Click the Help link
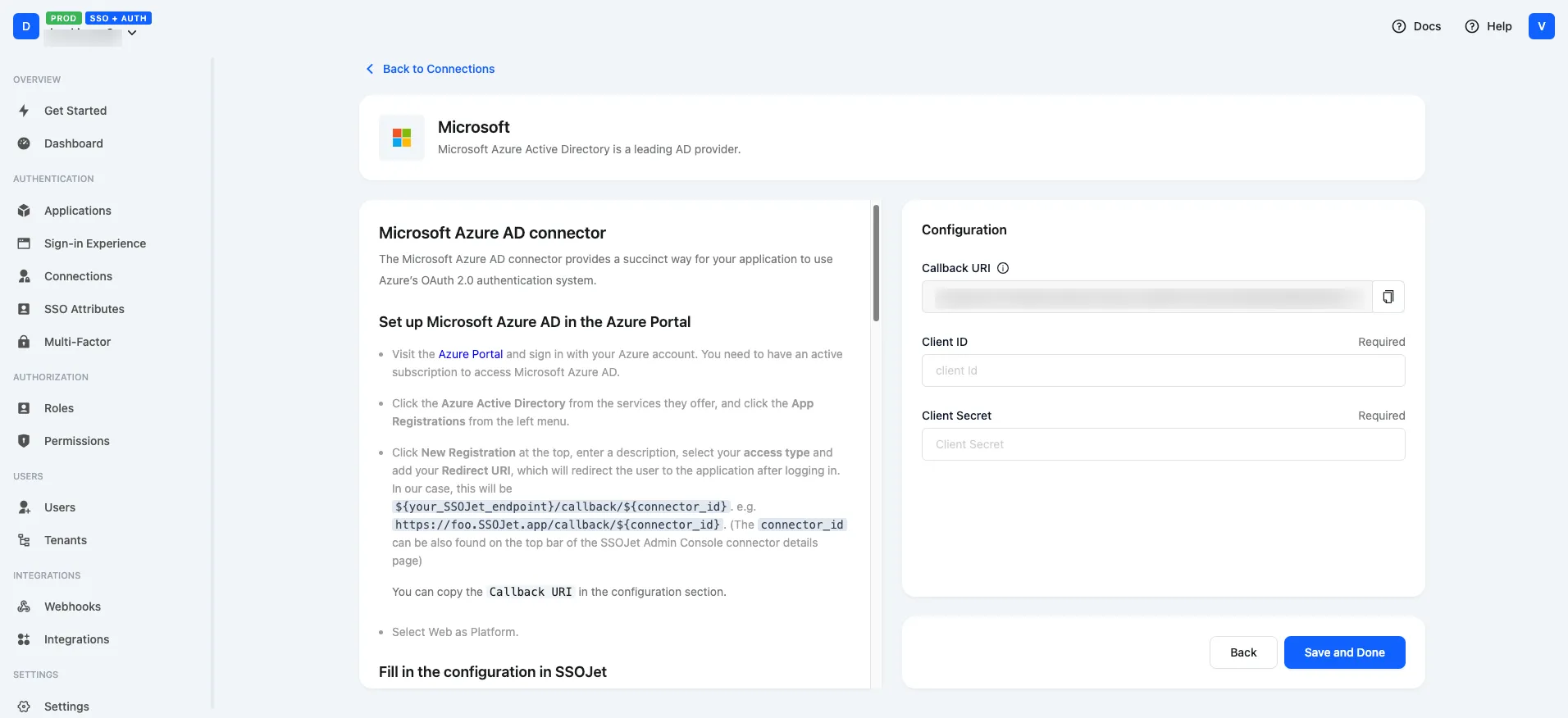 tap(1499, 26)
